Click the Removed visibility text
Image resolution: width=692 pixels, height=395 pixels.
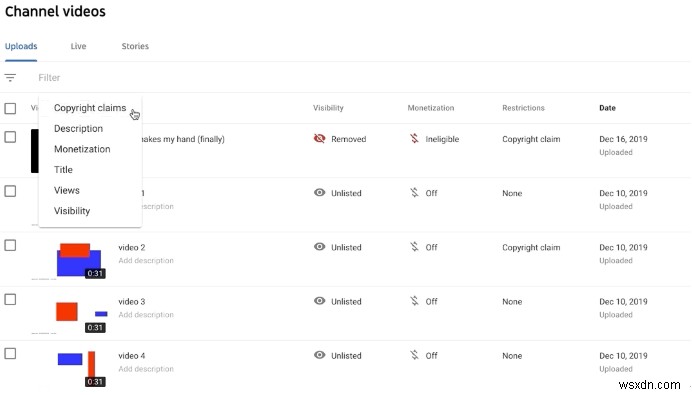point(349,139)
